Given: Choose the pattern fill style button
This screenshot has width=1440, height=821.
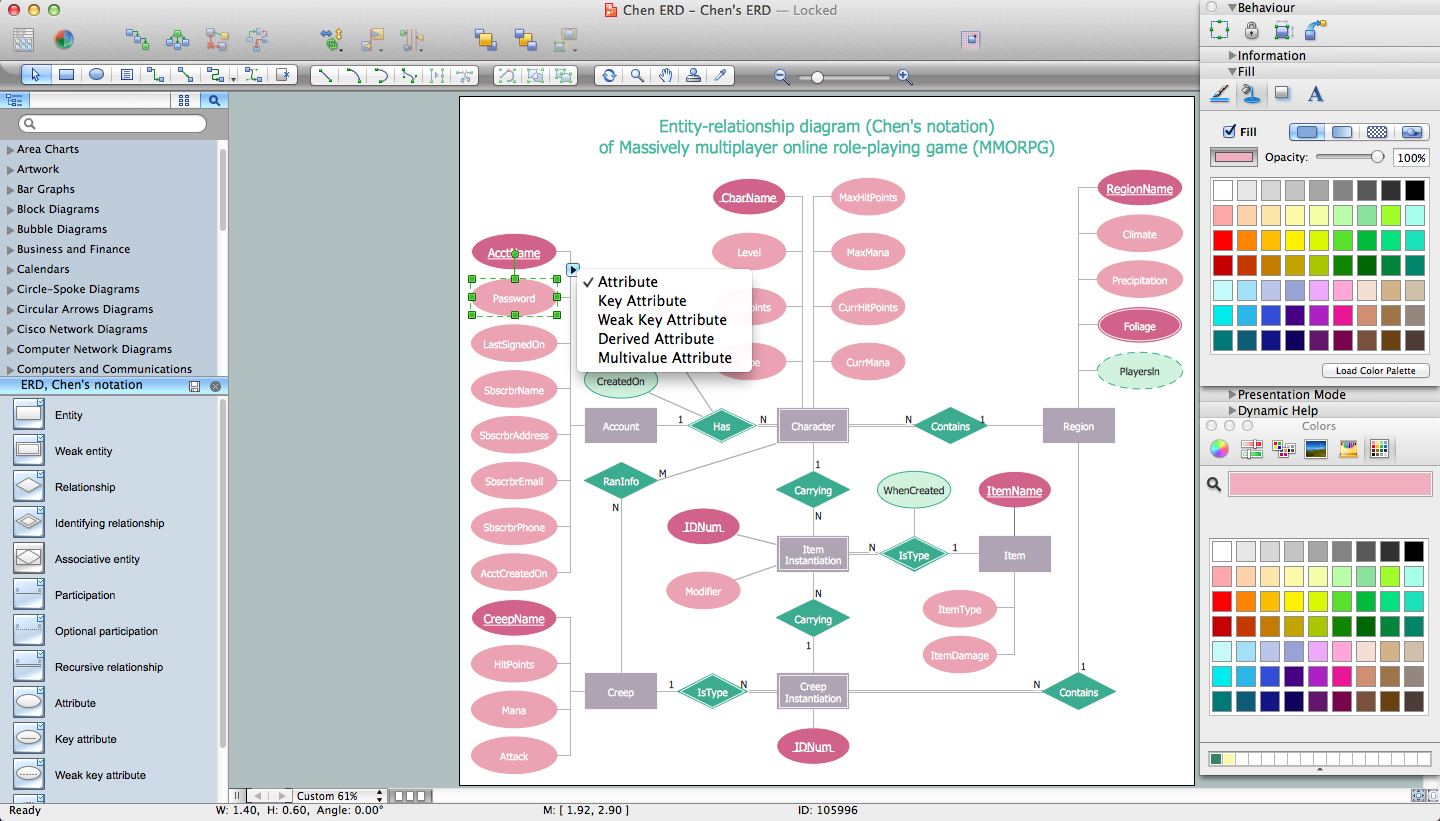Looking at the screenshot, I should coord(1377,132).
